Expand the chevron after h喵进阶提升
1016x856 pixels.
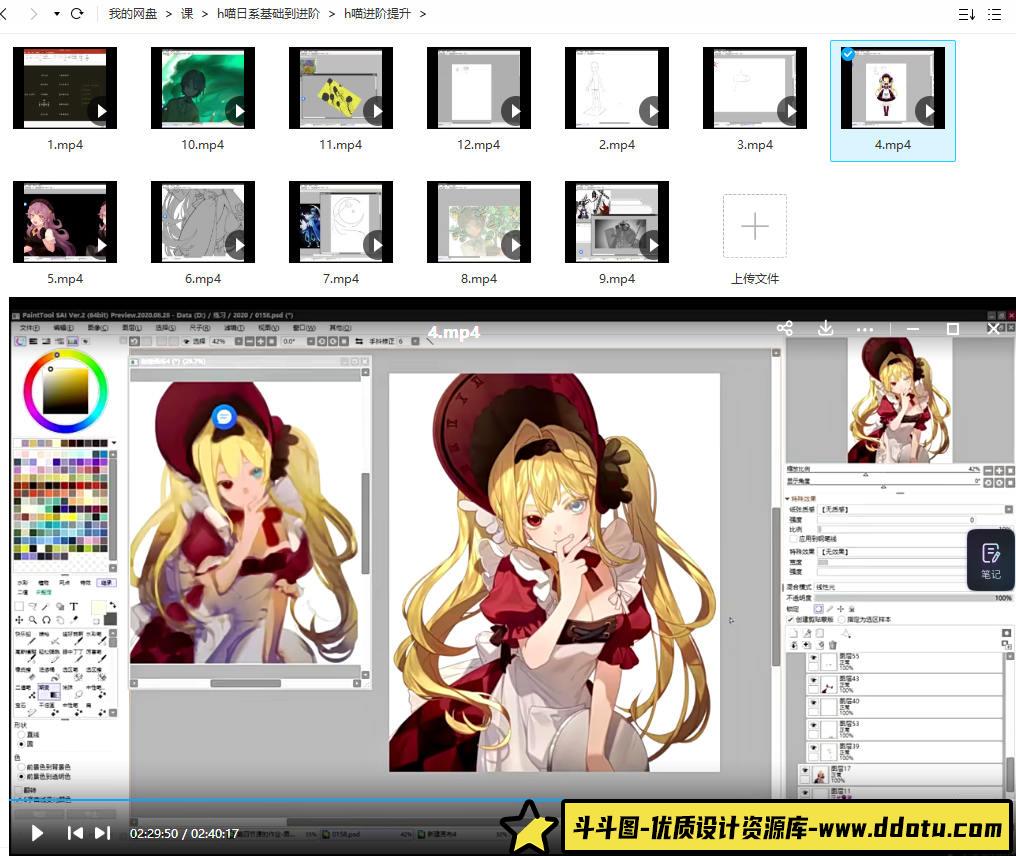tap(422, 14)
